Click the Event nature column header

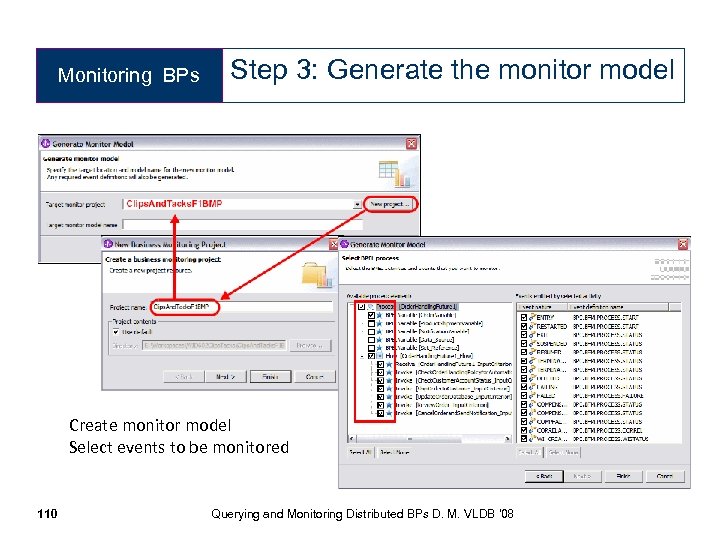tap(543, 307)
